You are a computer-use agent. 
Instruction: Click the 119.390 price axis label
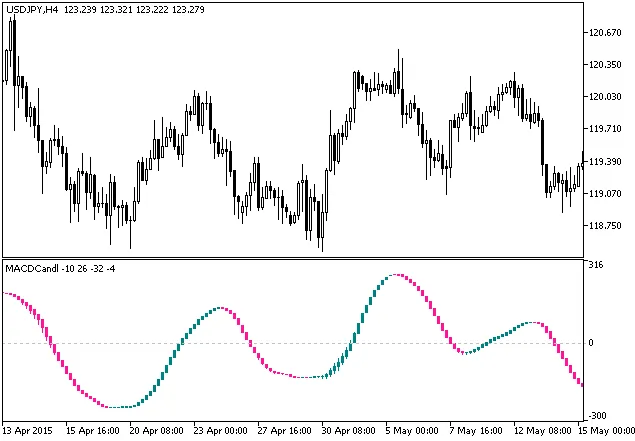tap(605, 162)
